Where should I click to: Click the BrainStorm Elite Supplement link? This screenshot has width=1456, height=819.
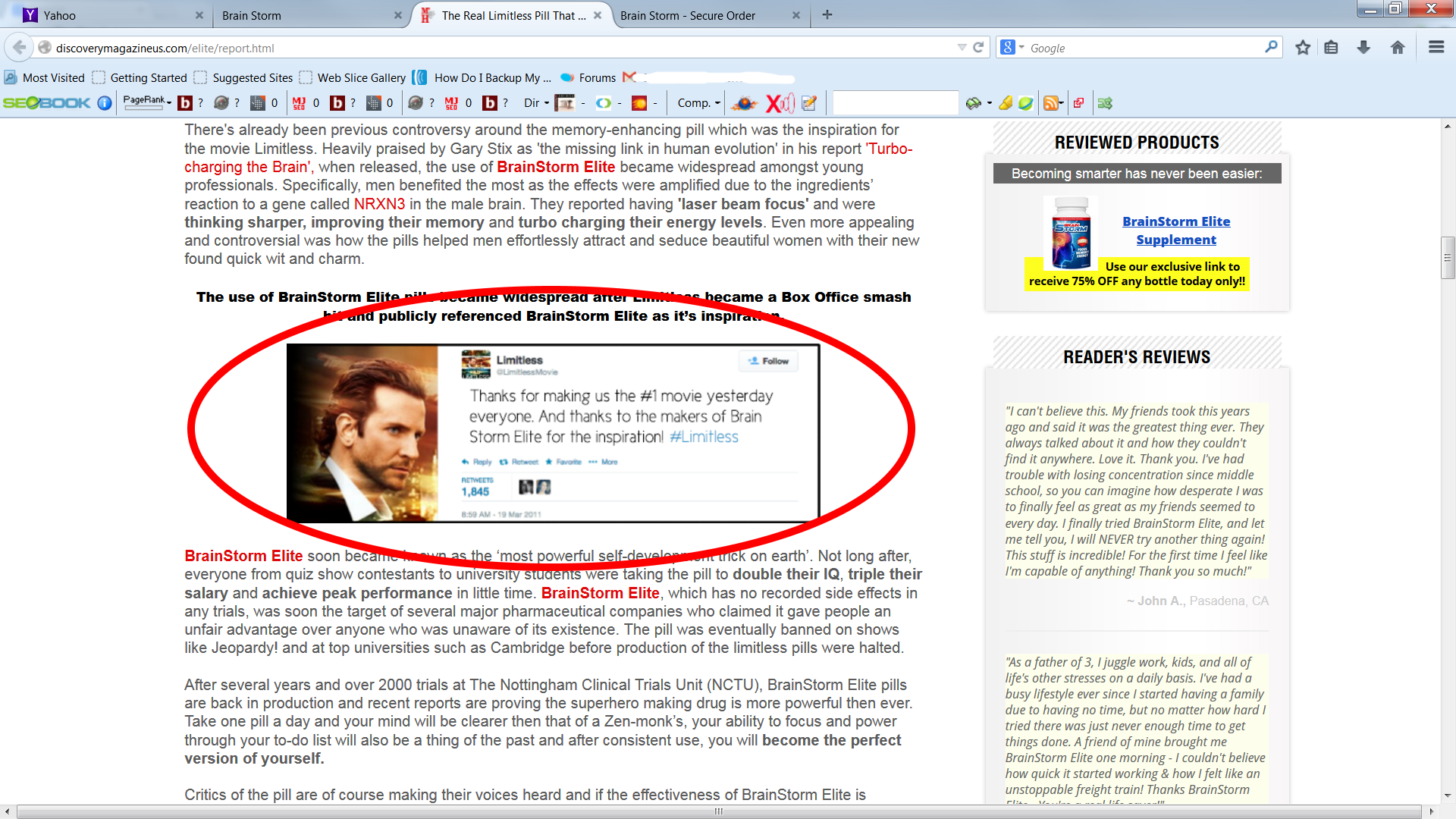tap(1176, 231)
